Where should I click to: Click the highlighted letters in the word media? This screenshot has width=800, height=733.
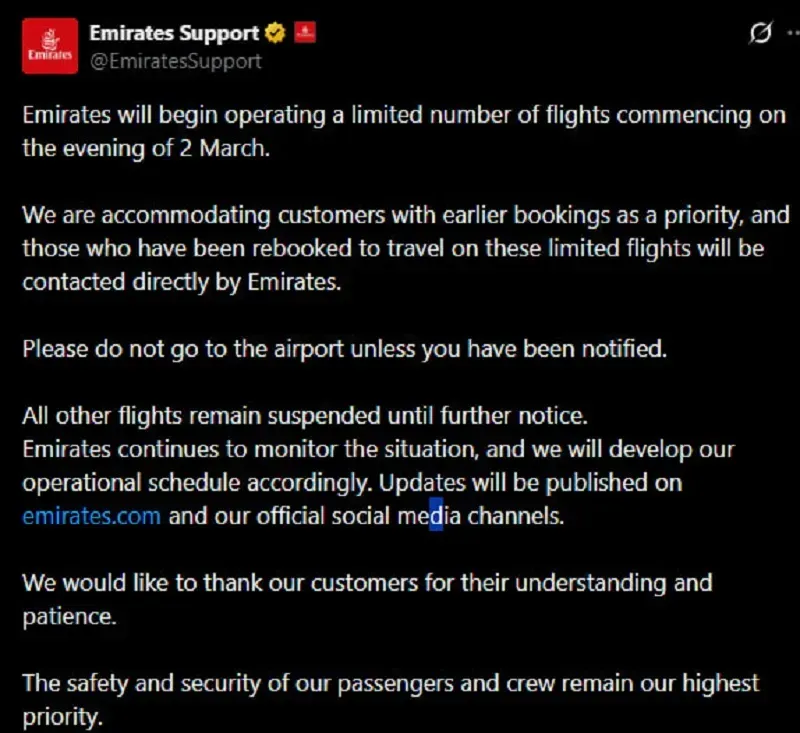pos(436,517)
